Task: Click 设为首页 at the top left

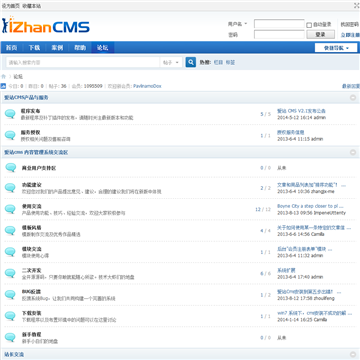Action: 11,6
